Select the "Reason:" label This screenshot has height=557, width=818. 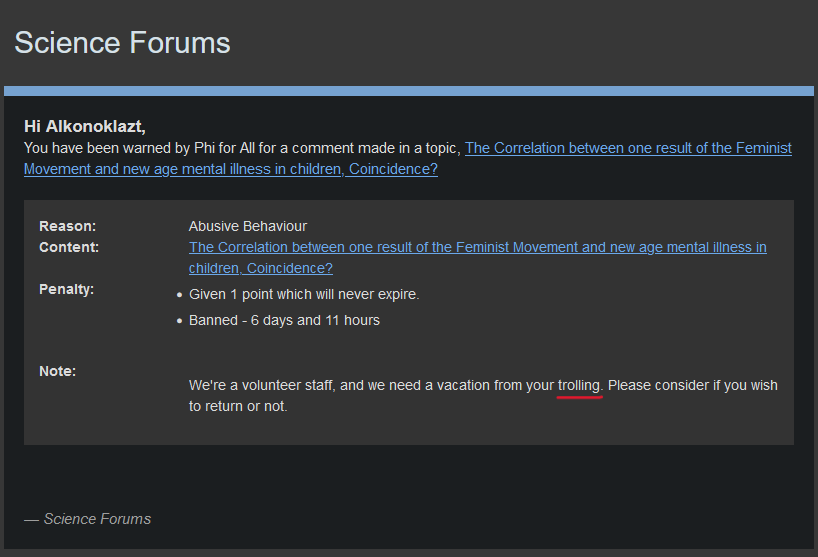click(67, 226)
